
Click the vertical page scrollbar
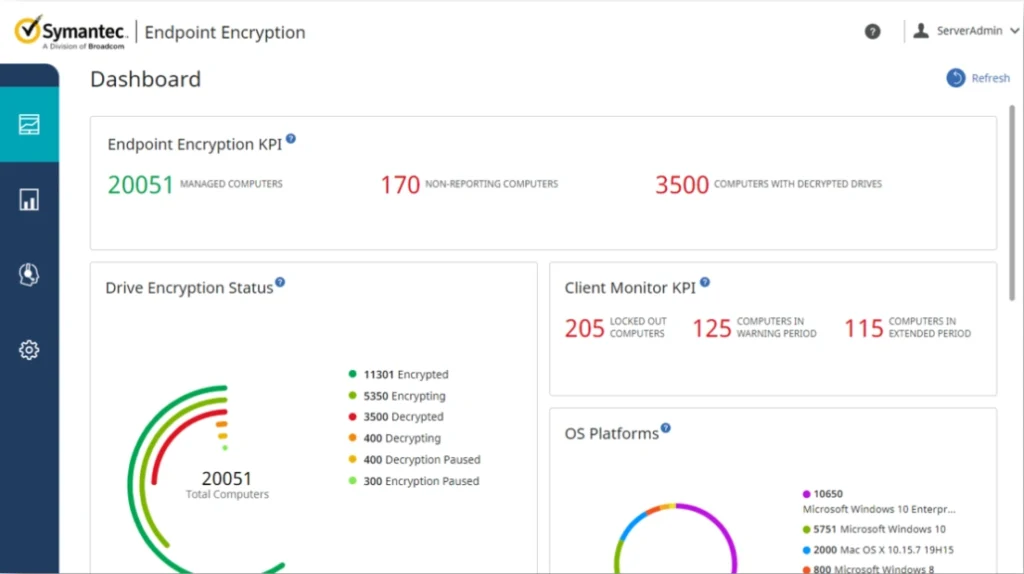click(1012, 202)
